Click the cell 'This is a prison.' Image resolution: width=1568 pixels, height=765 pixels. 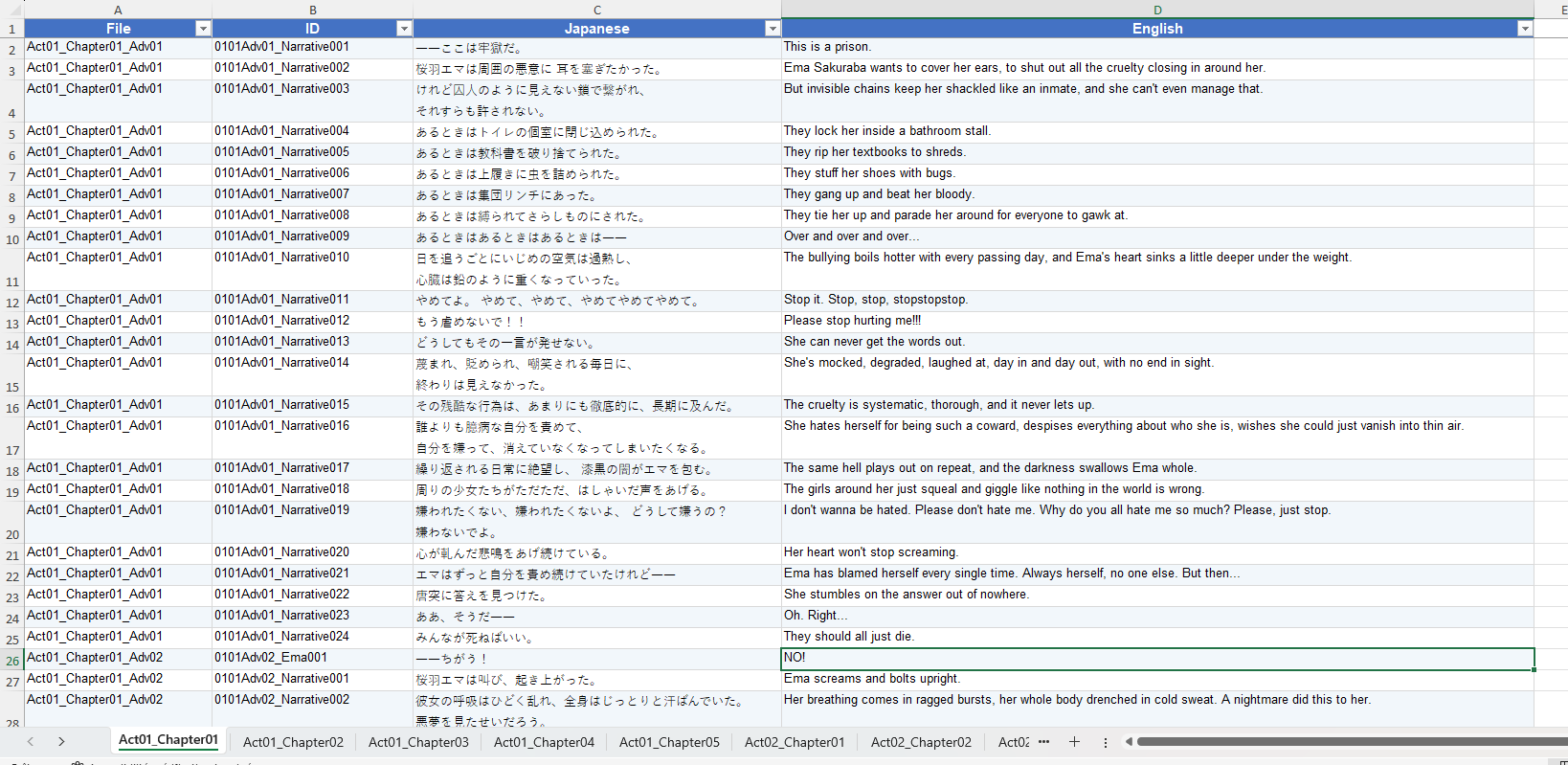click(x=1157, y=47)
